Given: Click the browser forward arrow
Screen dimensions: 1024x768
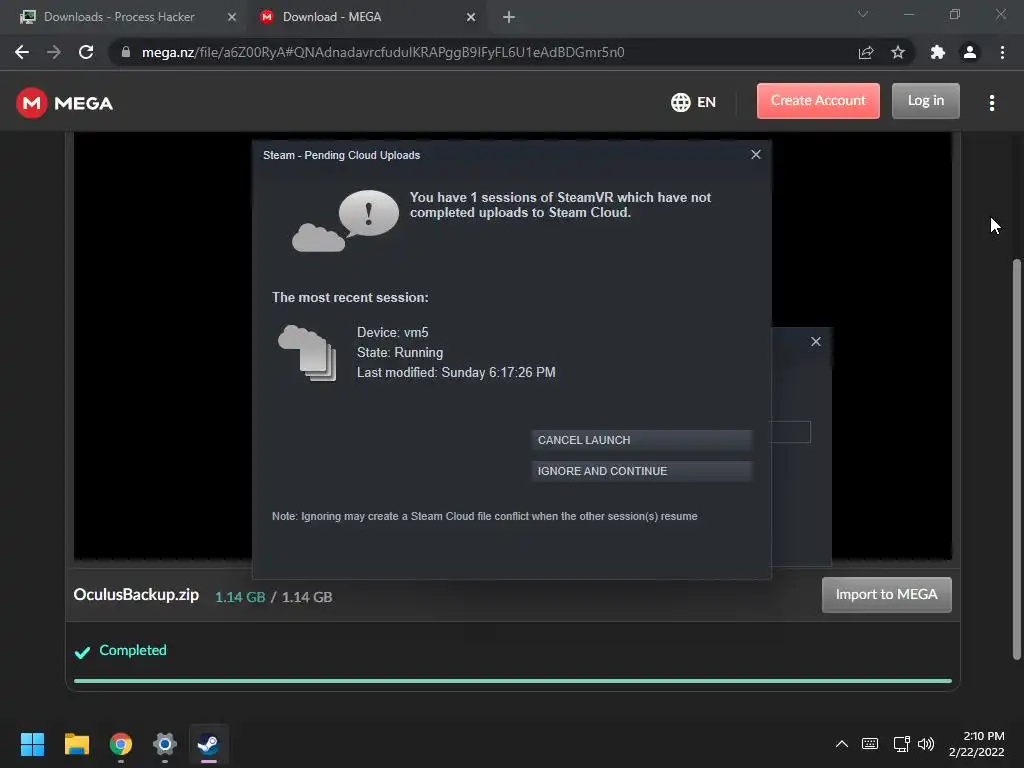Looking at the screenshot, I should pyautogui.click(x=54, y=52).
